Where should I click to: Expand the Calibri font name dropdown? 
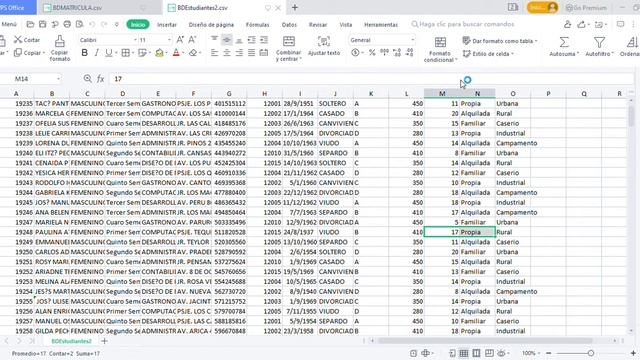click(x=135, y=40)
